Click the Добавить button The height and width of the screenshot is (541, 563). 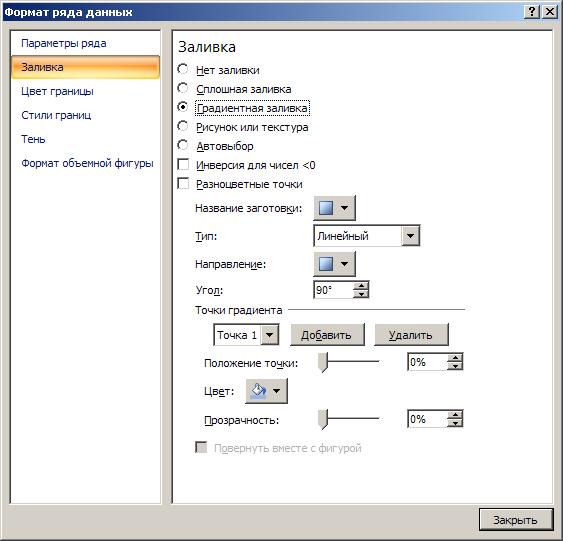pos(327,335)
